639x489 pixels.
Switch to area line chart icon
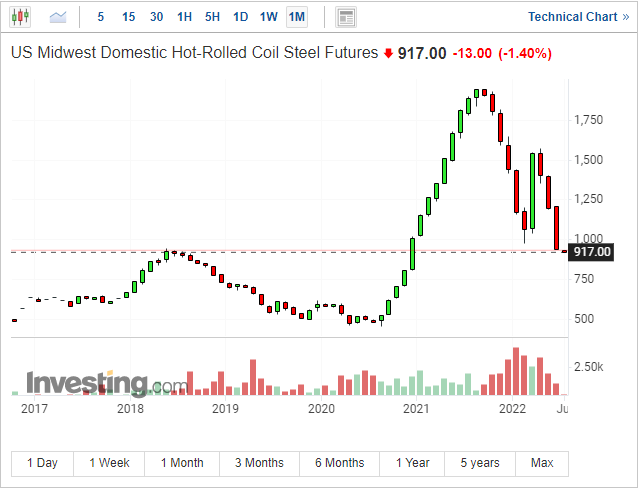point(58,17)
